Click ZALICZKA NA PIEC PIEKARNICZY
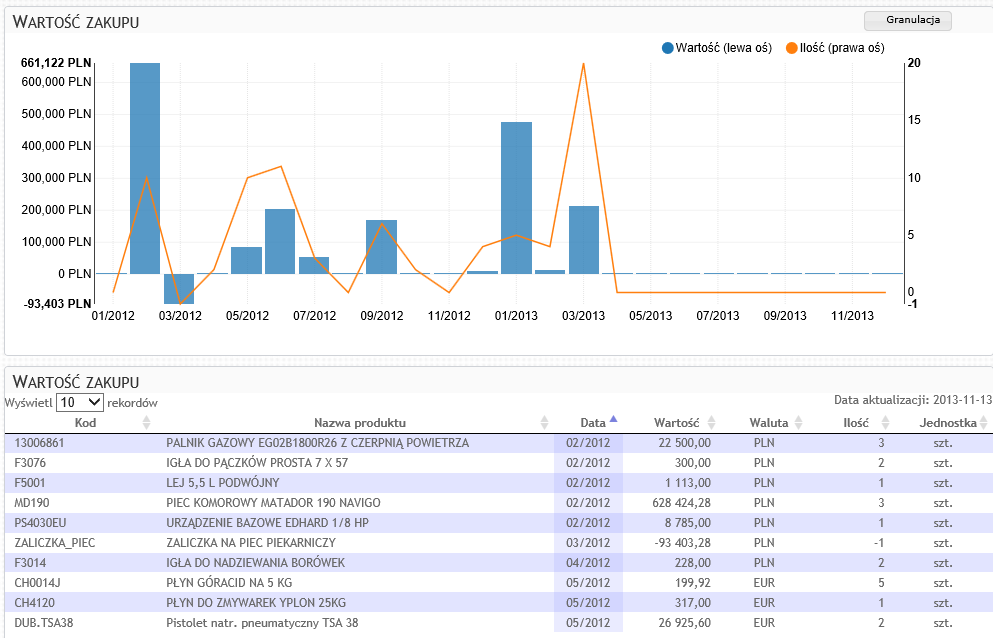The image size is (993, 638). [x=251, y=543]
